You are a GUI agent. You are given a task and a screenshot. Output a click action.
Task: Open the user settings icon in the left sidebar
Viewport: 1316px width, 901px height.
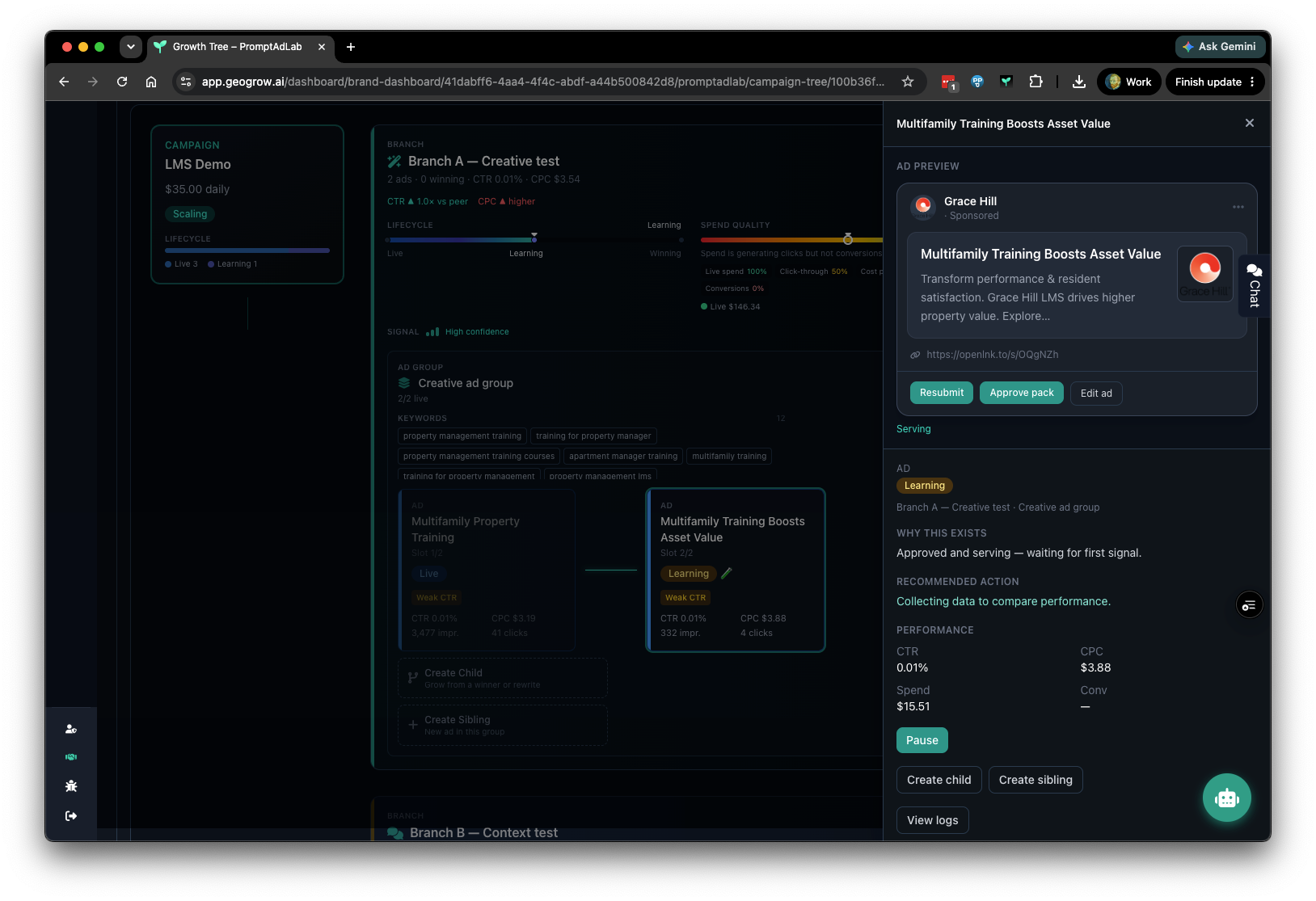coord(71,729)
